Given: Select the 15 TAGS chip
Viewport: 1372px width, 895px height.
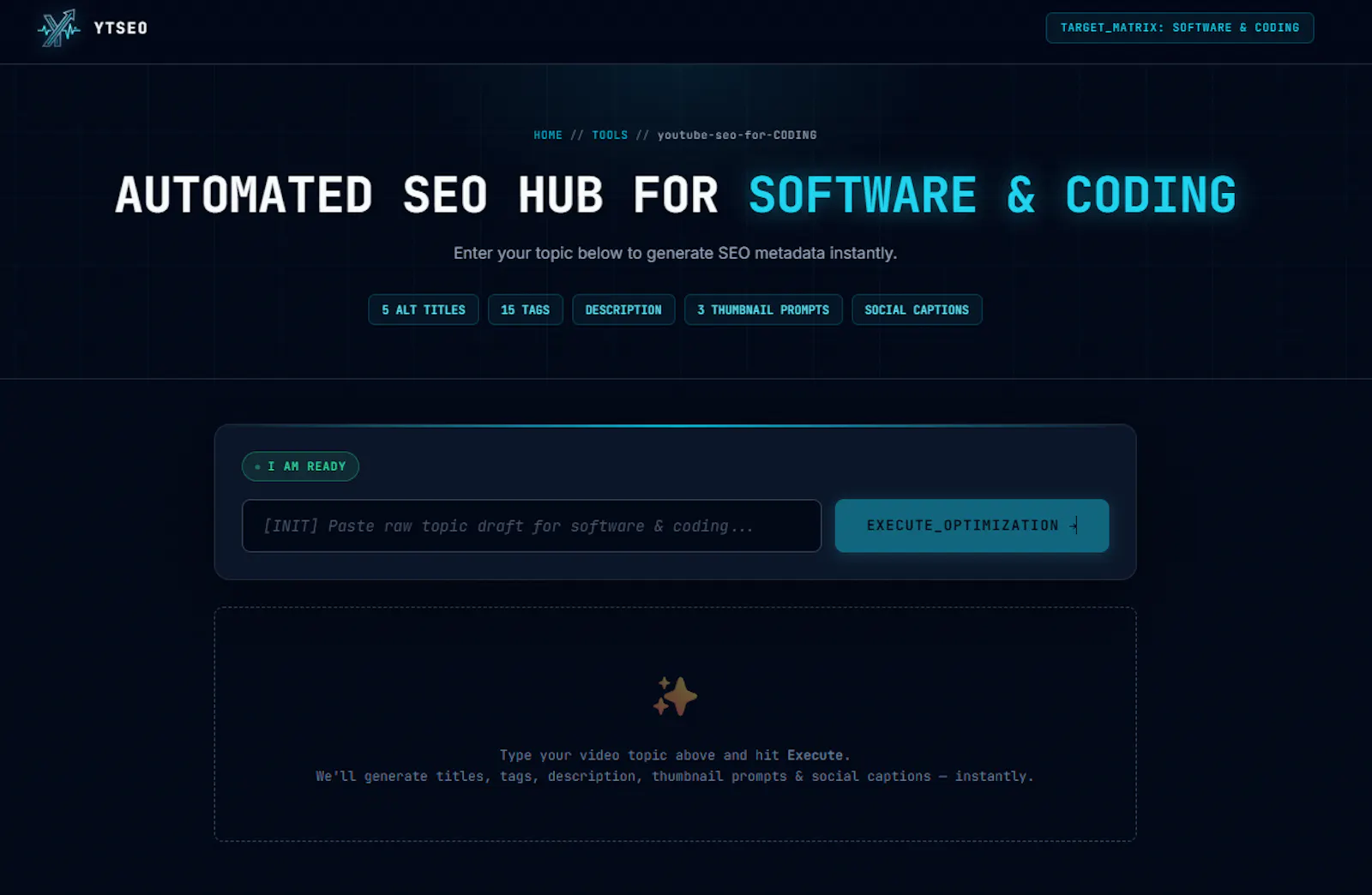Looking at the screenshot, I should (526, 309).
